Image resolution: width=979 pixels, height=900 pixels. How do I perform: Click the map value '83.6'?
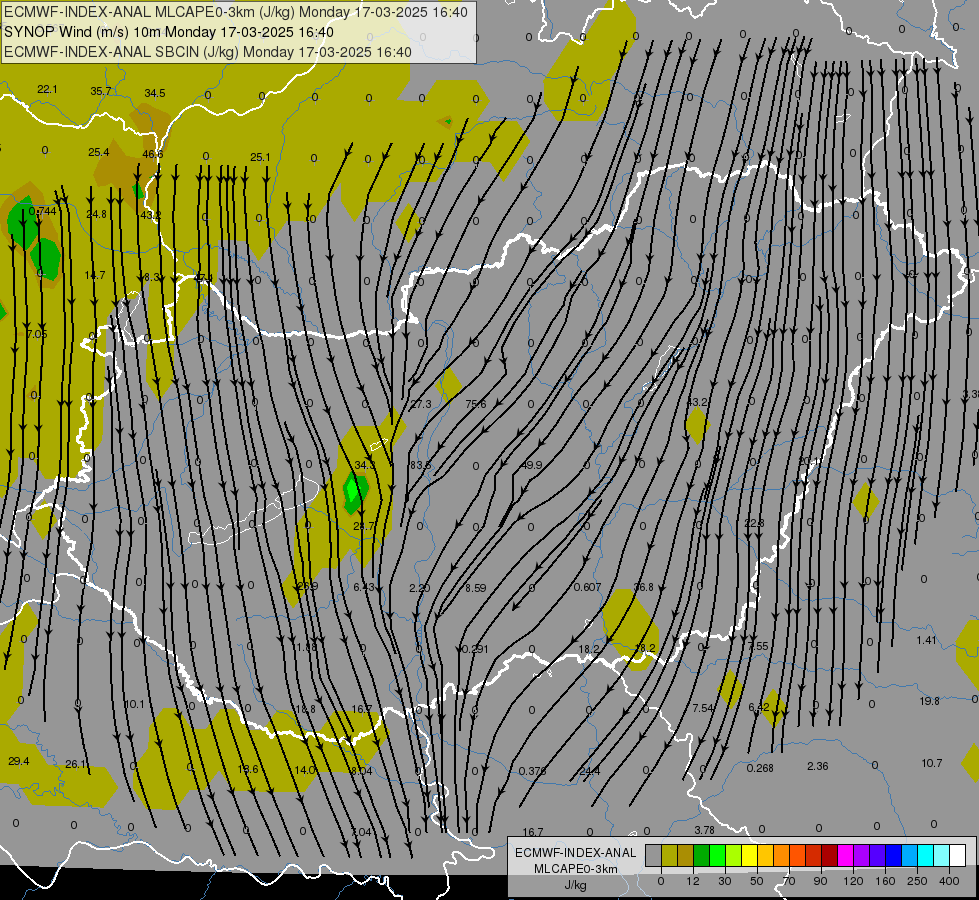pyautogui.click(x=421, y=465)
